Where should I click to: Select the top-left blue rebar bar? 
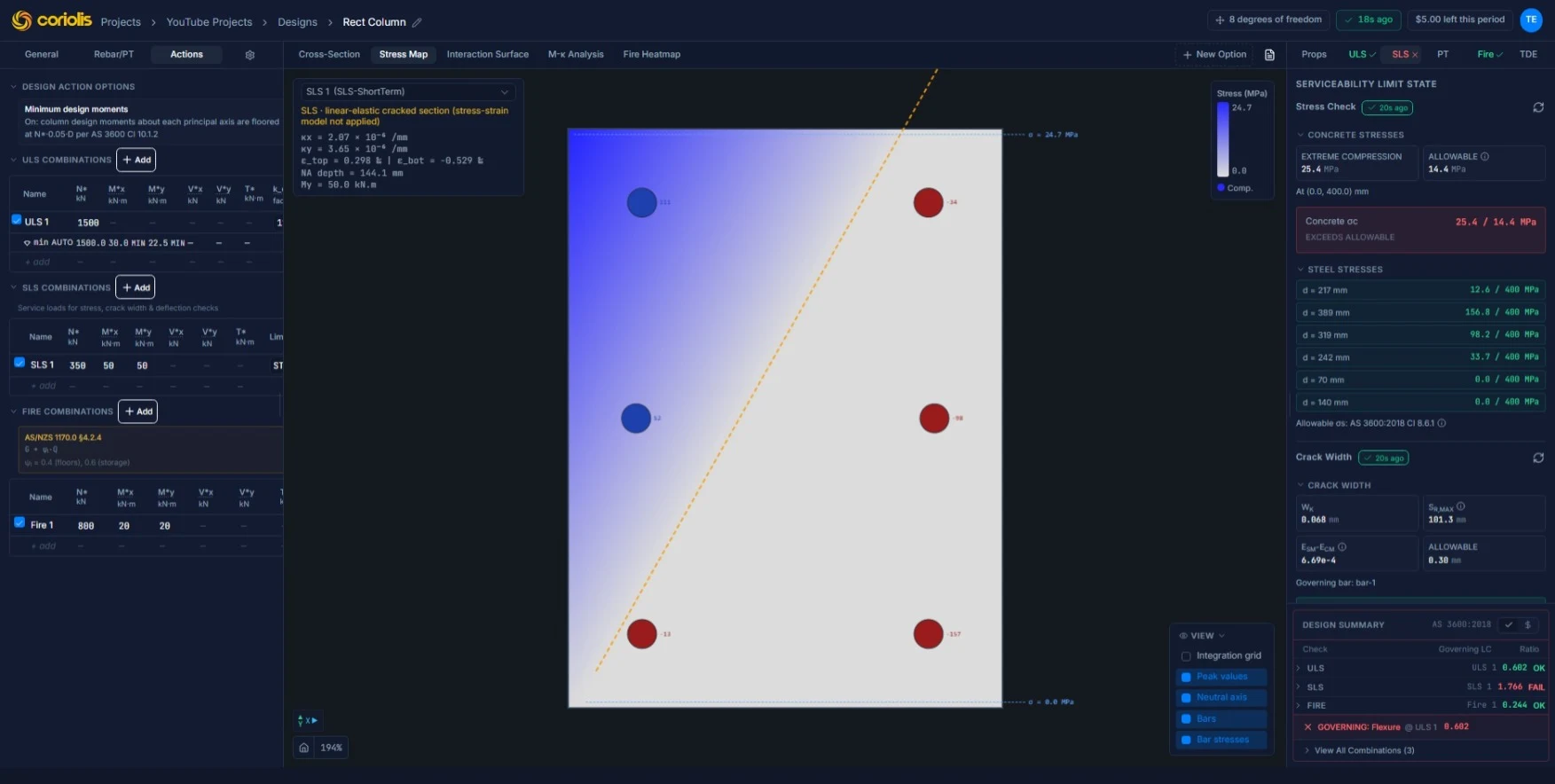point(641,202)
